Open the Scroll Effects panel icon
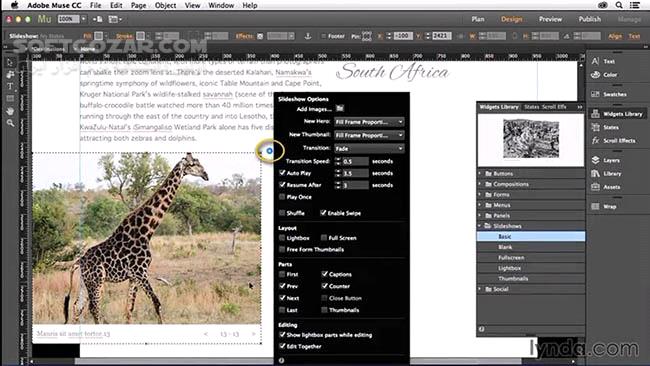 pyautogui.click(x=595, y=141)
